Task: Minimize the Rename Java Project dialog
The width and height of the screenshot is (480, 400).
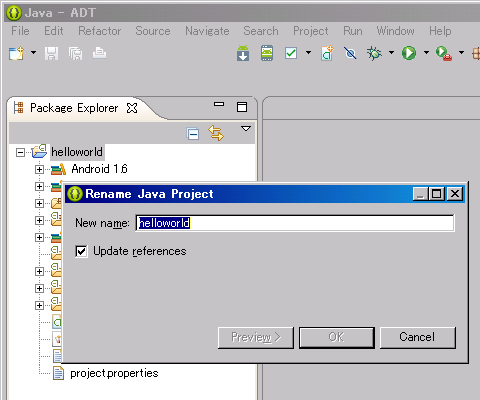Action: point(421,194)
